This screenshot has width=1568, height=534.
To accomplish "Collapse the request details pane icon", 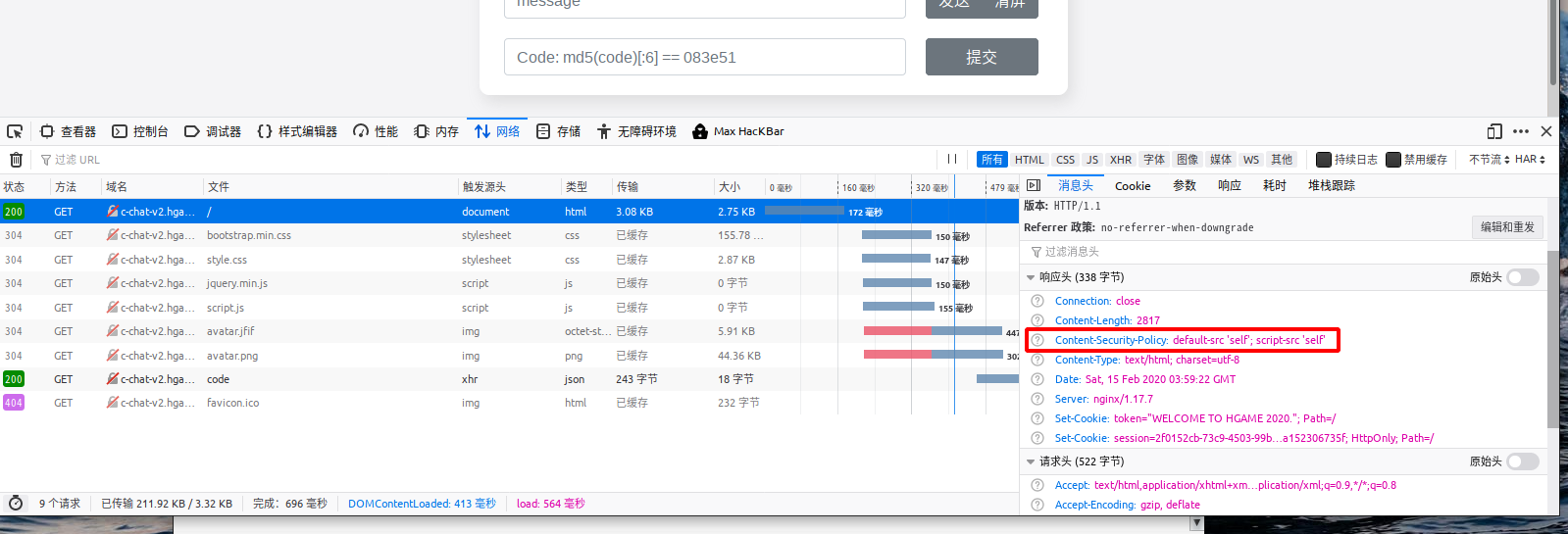I will [1033, 185].
